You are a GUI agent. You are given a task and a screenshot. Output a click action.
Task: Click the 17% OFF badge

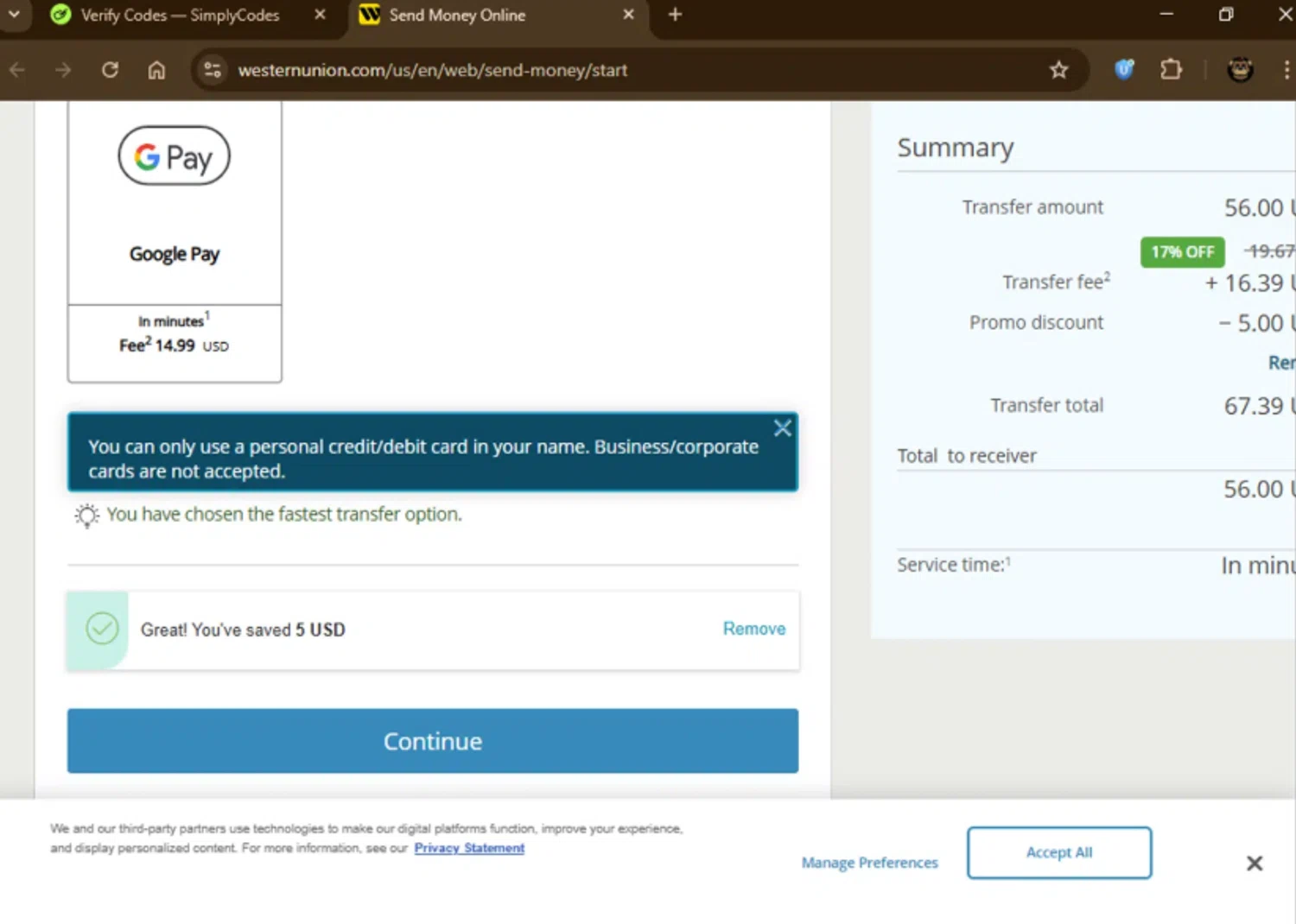coord(1182,252)
